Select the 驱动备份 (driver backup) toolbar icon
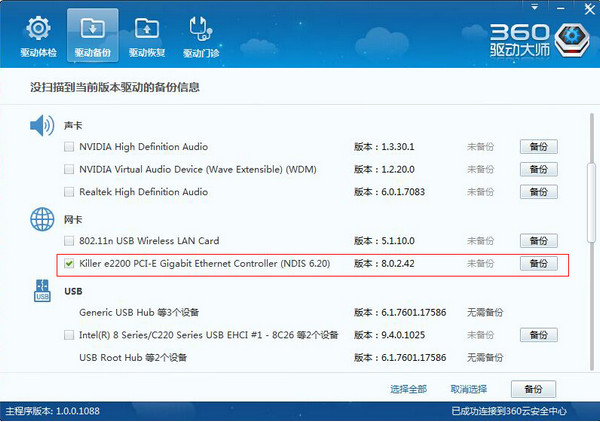The image size is (600, 422). 92,30
